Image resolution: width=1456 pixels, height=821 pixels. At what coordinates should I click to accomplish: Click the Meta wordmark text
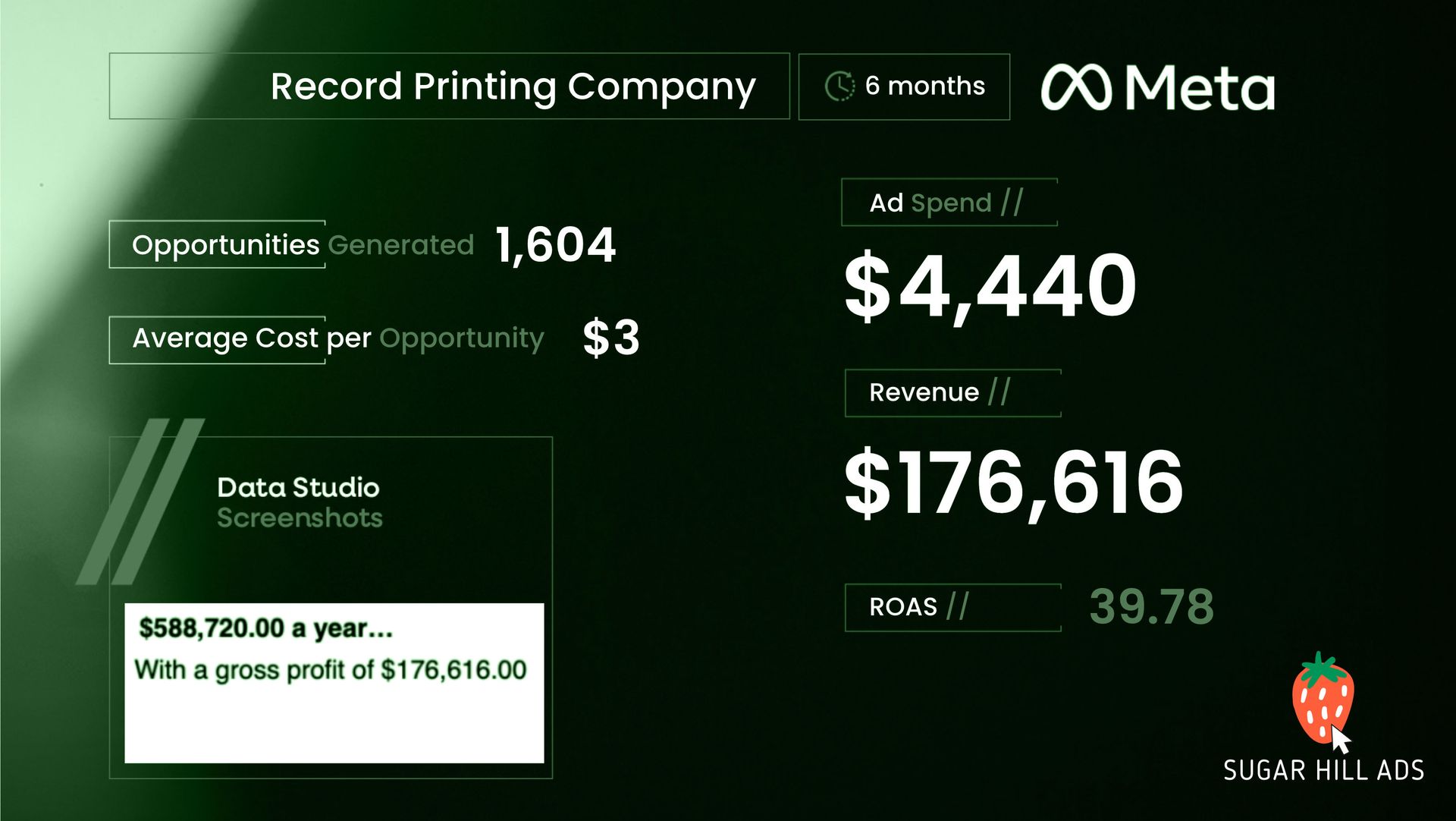1199,89
